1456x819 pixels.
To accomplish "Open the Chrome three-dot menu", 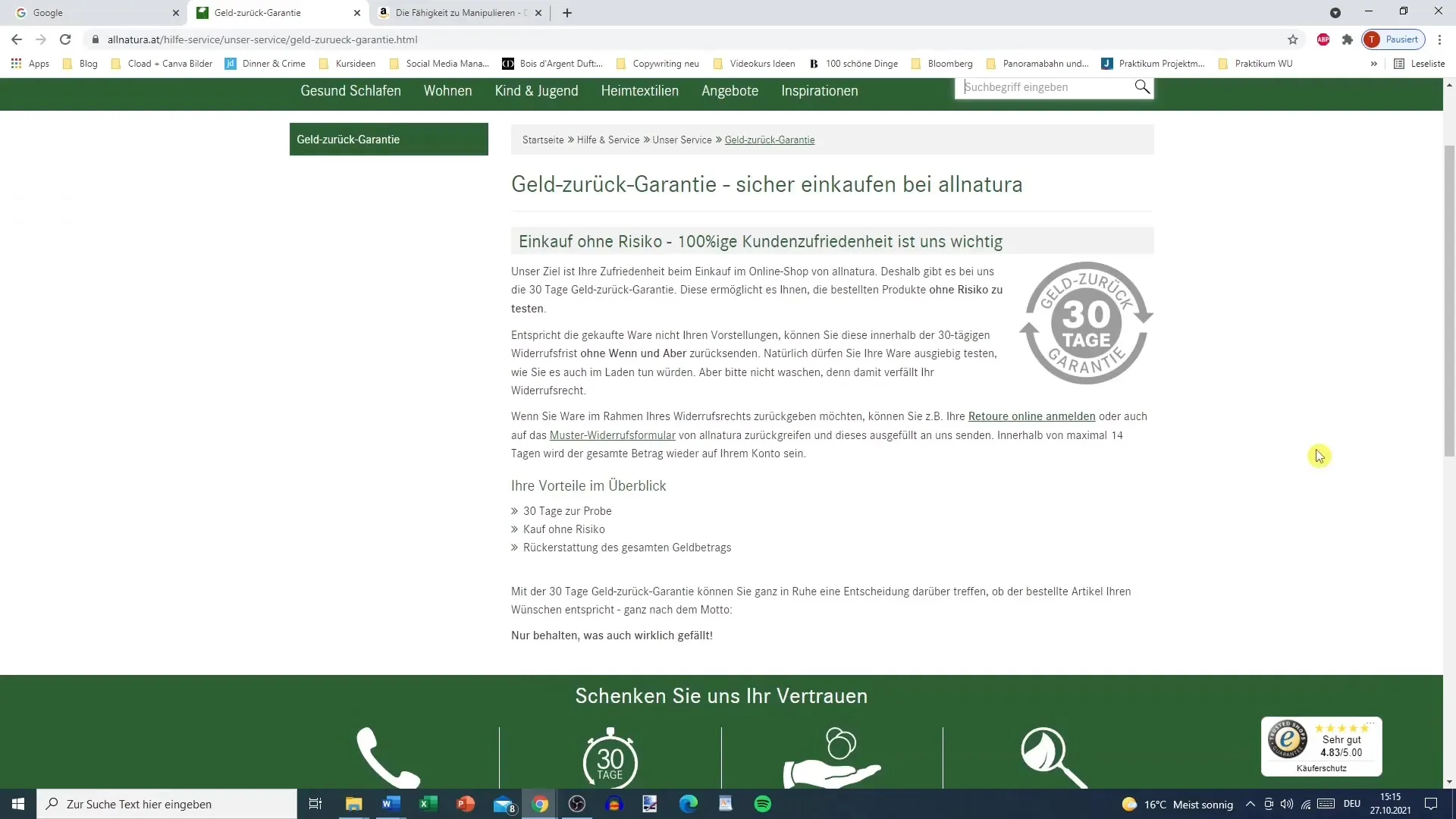I will tap(1439, 39).
